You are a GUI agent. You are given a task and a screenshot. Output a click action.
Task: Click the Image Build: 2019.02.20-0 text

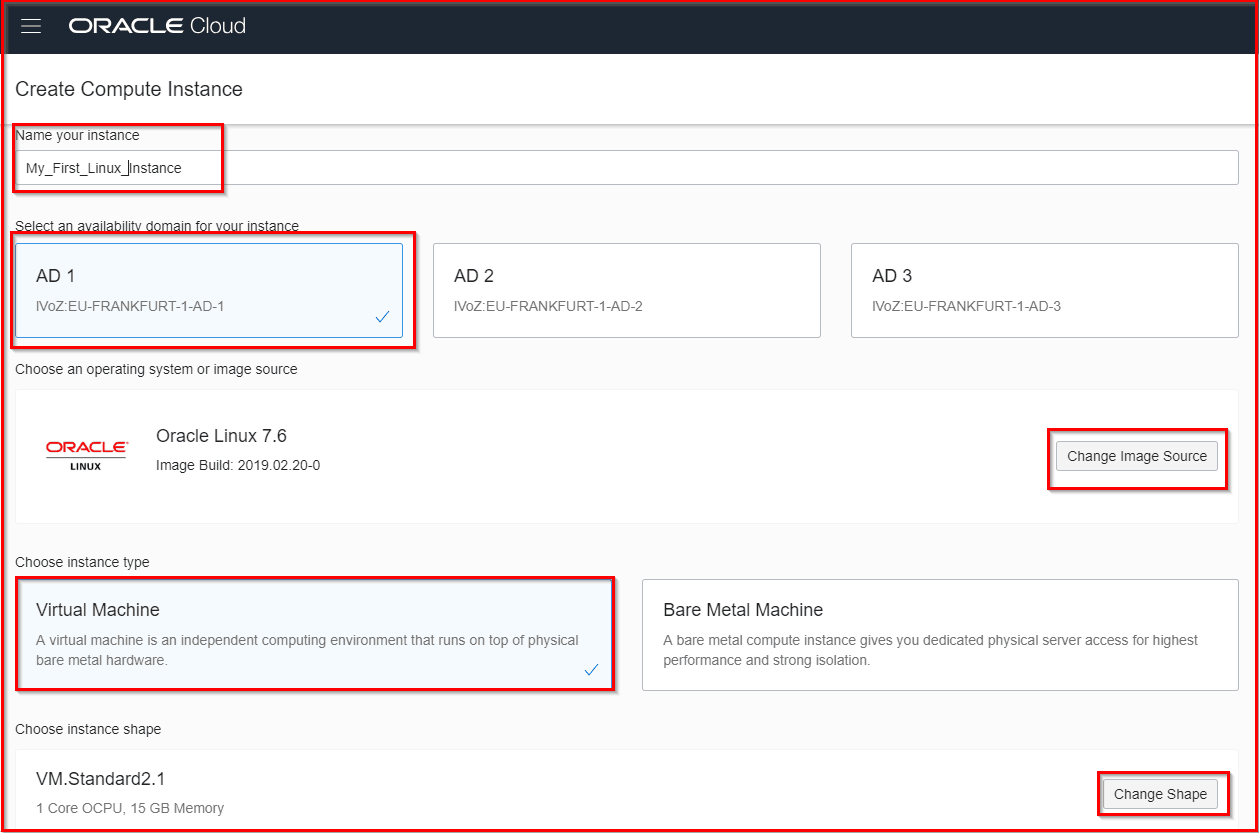click(238, 466)
